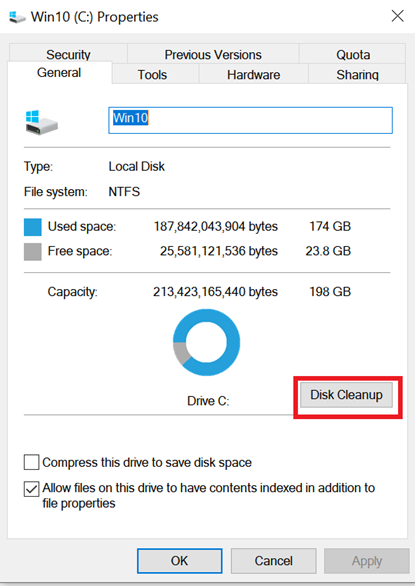Uncheck Allow files to be indexed checkbox

[x=31, y=489]
